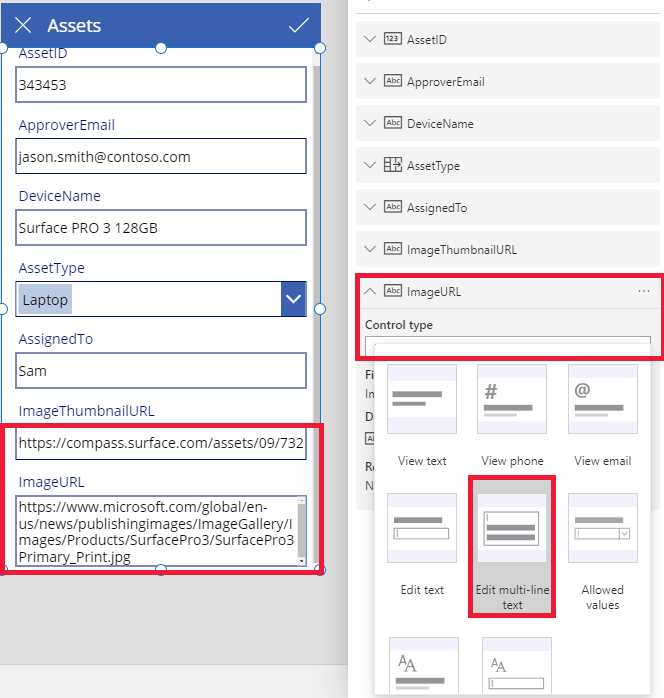Expand the ApproverEmail field card

click(x=370, y=81)
